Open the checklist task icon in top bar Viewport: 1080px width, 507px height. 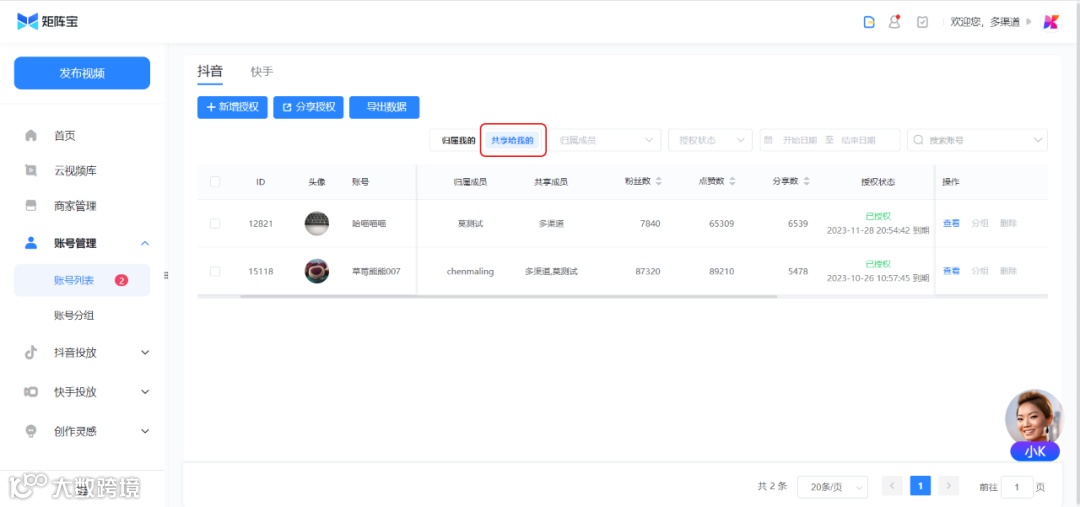tap(922, 22)
